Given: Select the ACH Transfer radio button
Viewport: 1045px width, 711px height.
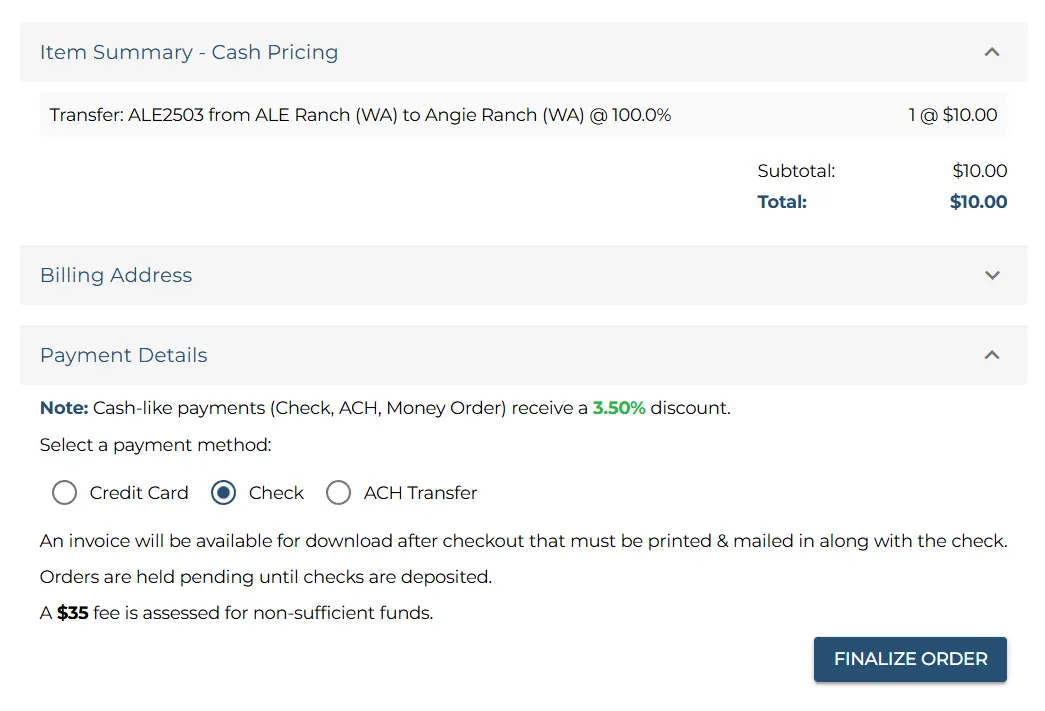Looking at the screenshot, I should [x=339, y=493].
